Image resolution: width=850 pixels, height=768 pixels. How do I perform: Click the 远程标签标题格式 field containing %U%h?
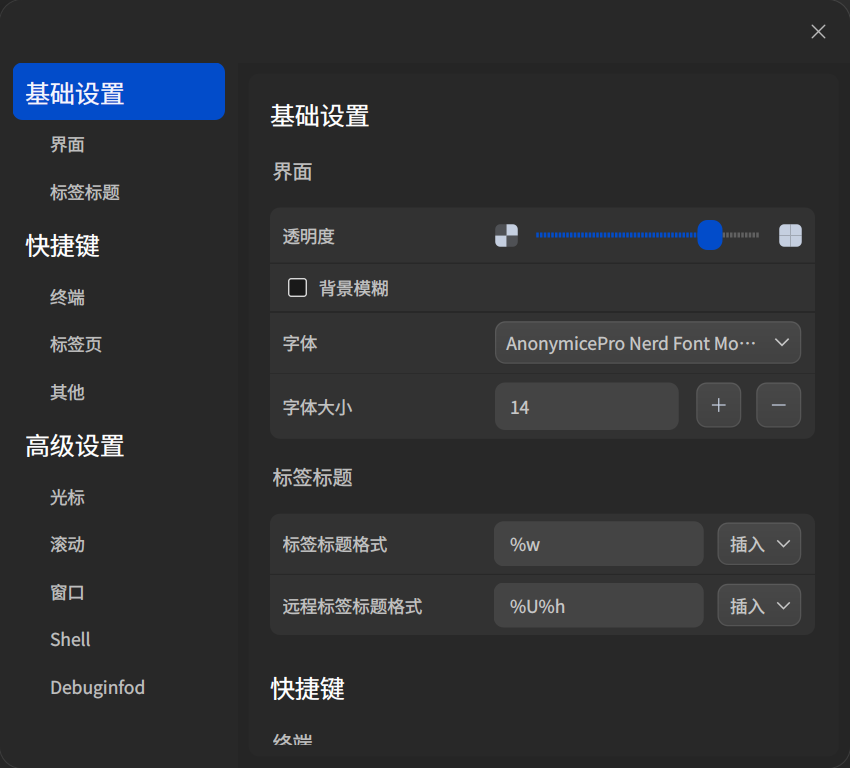tap(598, 605)
